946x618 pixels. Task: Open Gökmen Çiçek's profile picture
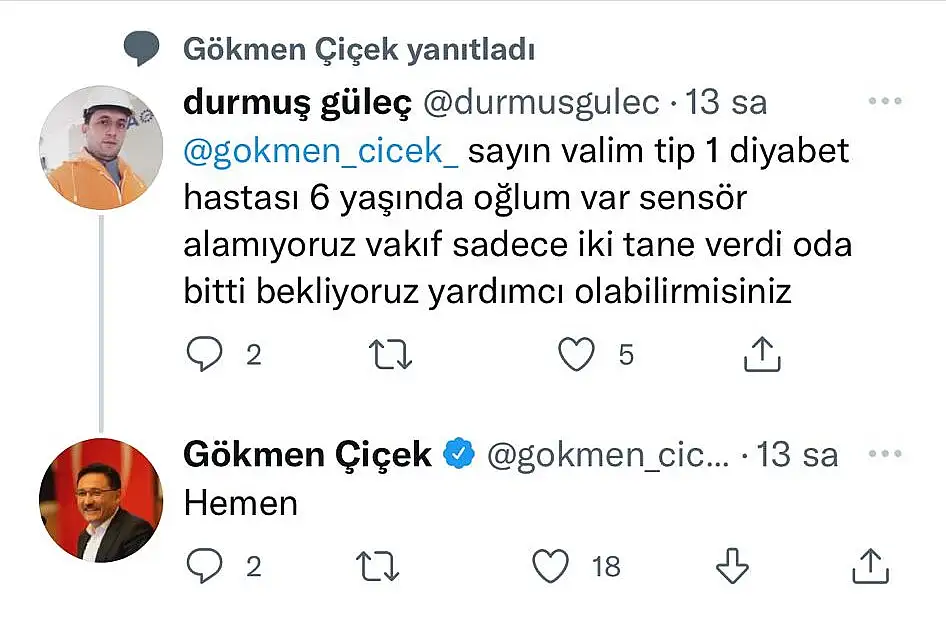[x=100, y=499]
